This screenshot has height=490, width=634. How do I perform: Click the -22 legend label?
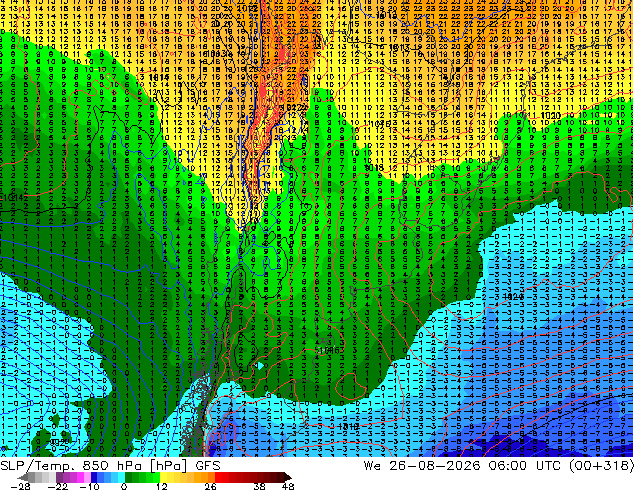(x=57, y=486)
